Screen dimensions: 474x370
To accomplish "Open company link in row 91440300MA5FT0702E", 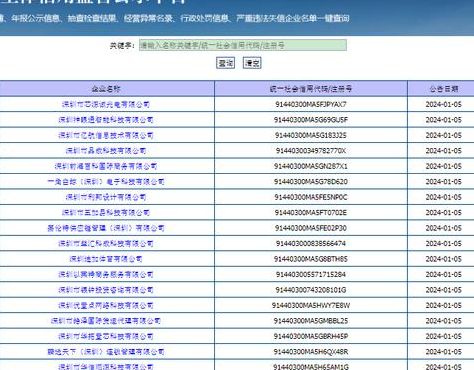I will [106, 212].
